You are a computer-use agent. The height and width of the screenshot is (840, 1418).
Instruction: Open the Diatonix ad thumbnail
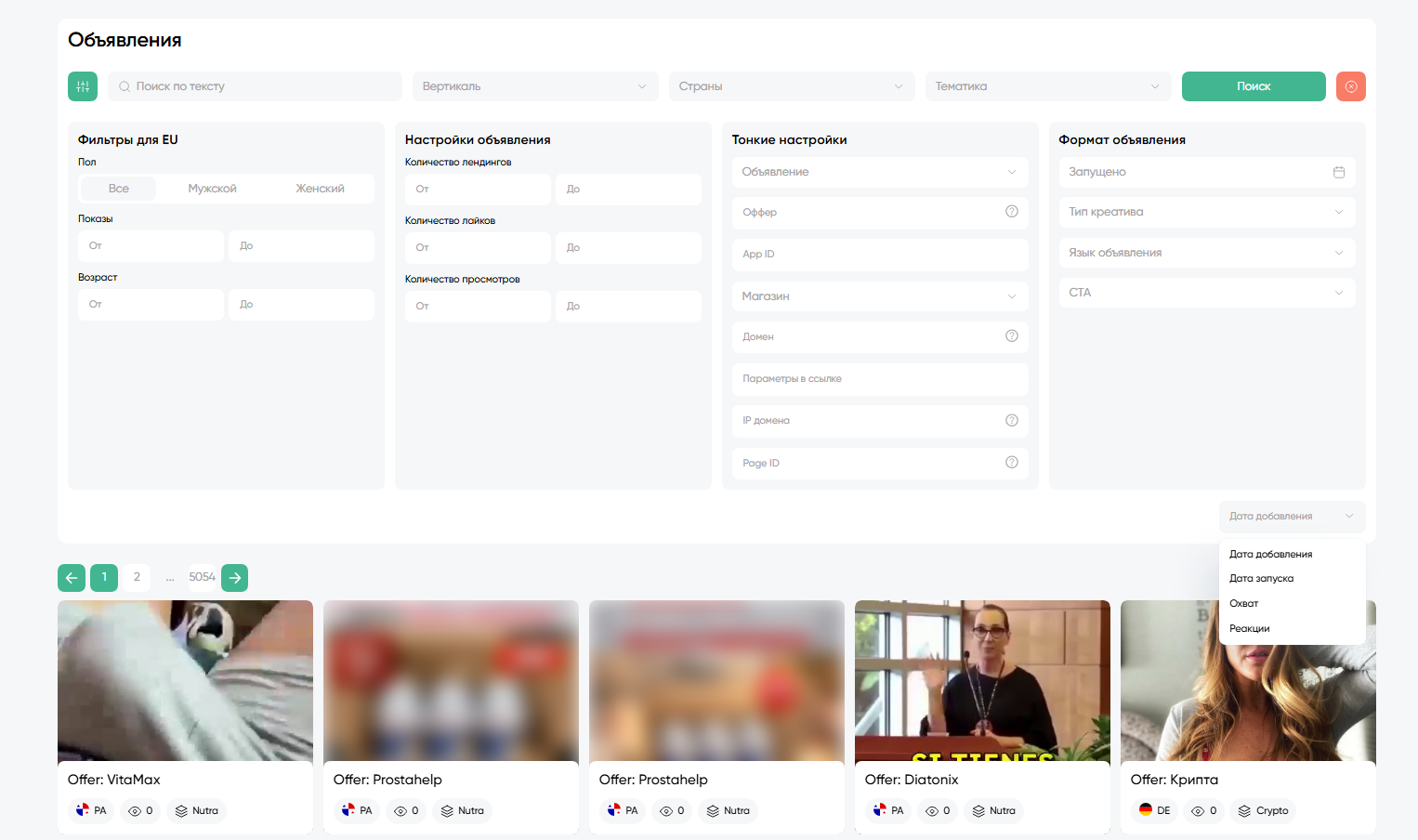[981, 681]
